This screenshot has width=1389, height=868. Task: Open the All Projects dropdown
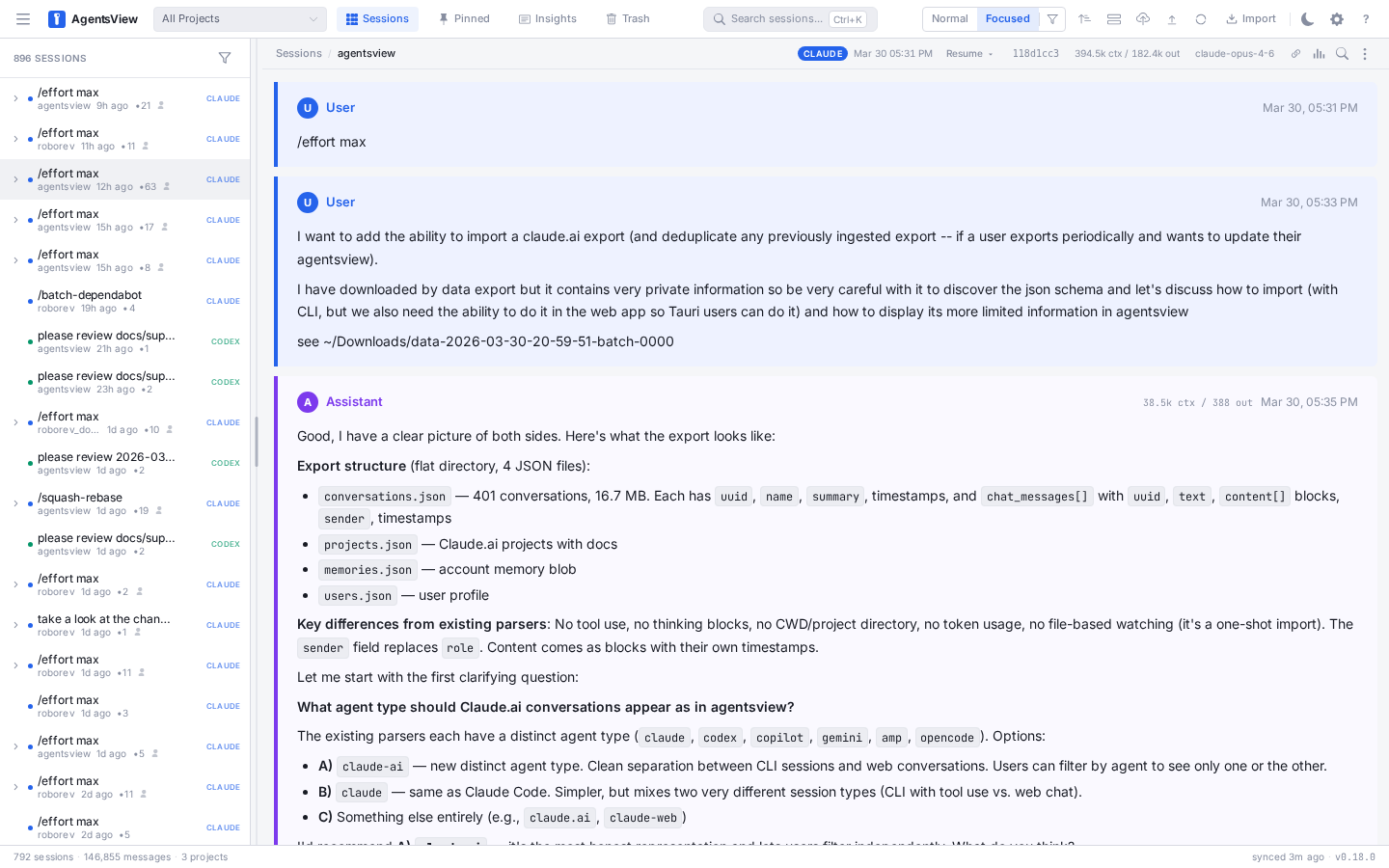pyautogui.click(x=239, y=18)
